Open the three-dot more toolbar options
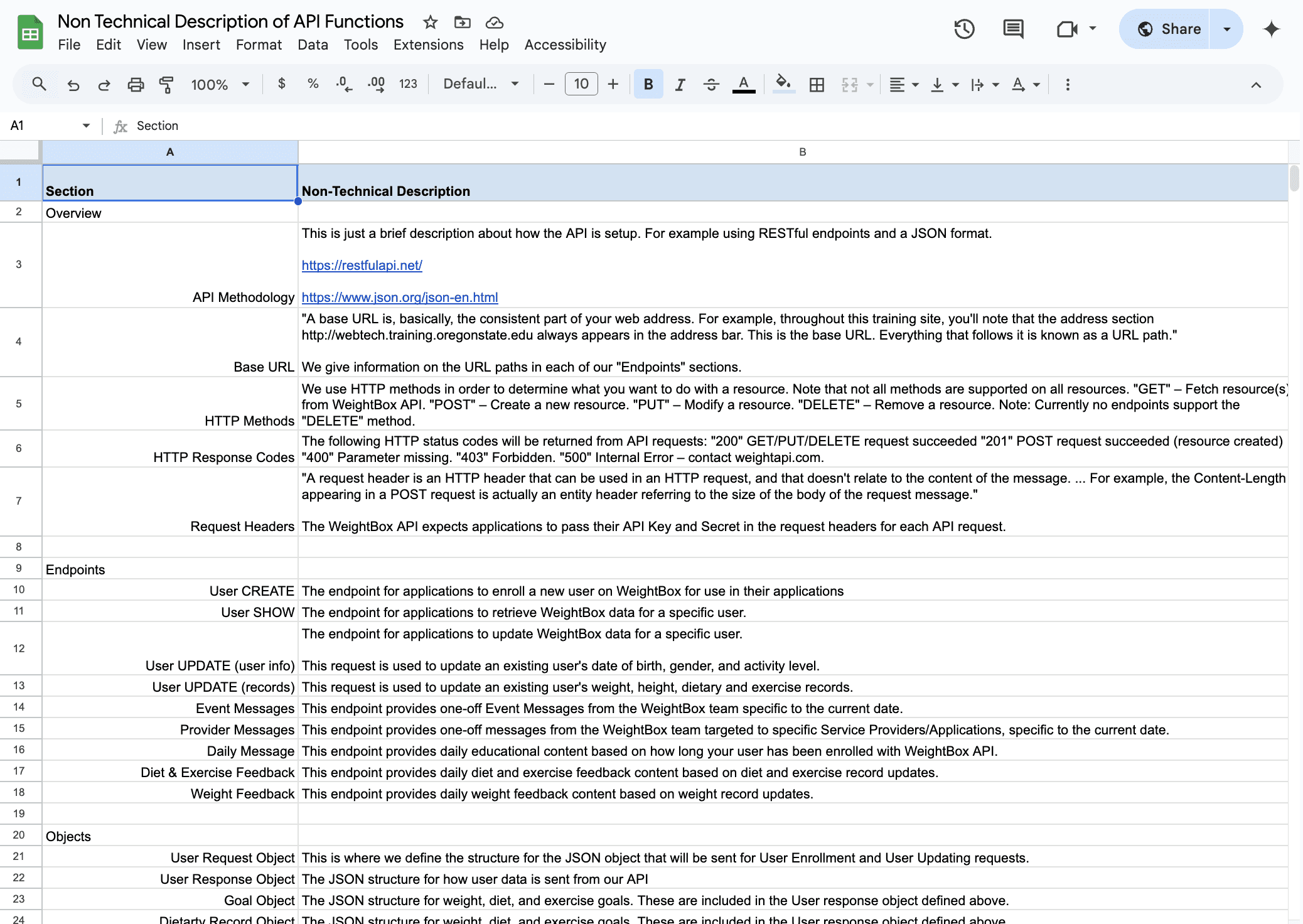This screenshot has height=924, width=1303. click(x=1068, y=84)
